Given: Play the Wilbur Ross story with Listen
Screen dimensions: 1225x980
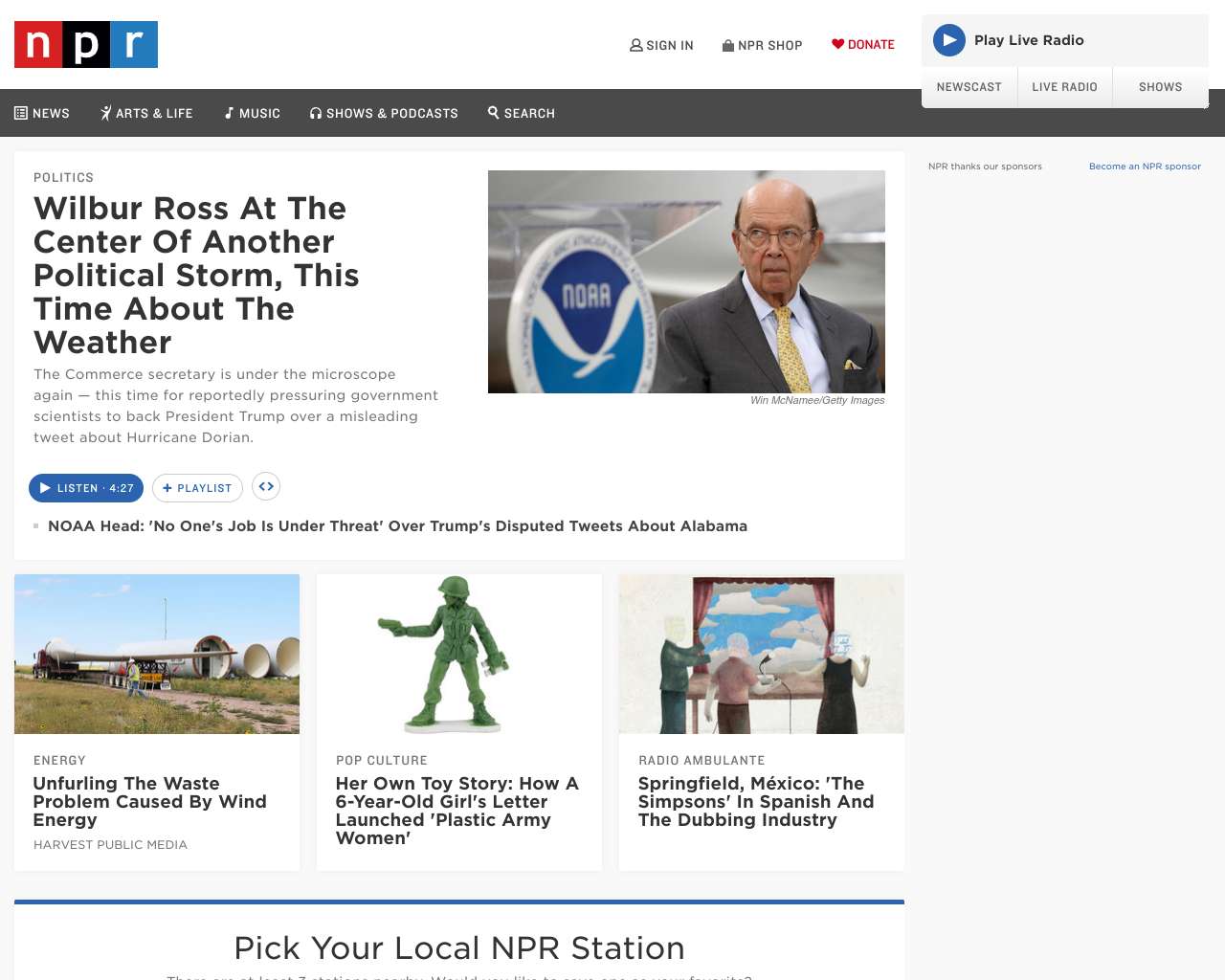Looking at the screenshot, I should pos(86,488).
